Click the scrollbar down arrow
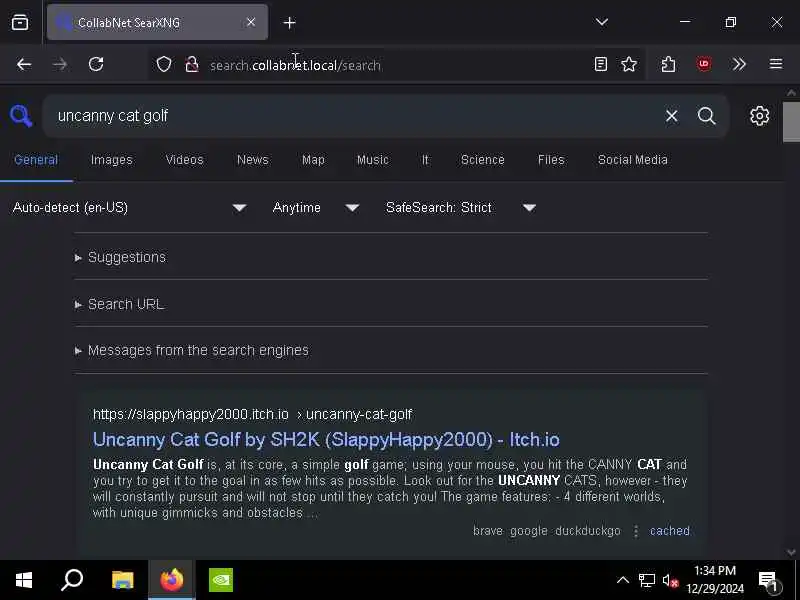800x600 pixels. (791, 553)
